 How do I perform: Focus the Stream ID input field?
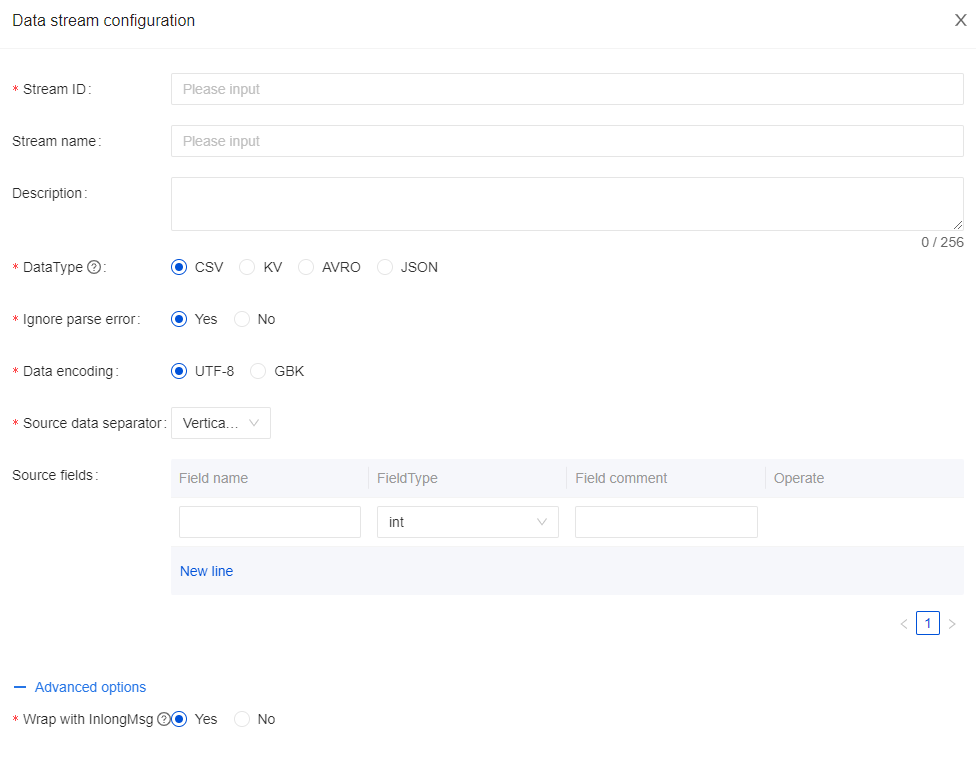(567, 89)
